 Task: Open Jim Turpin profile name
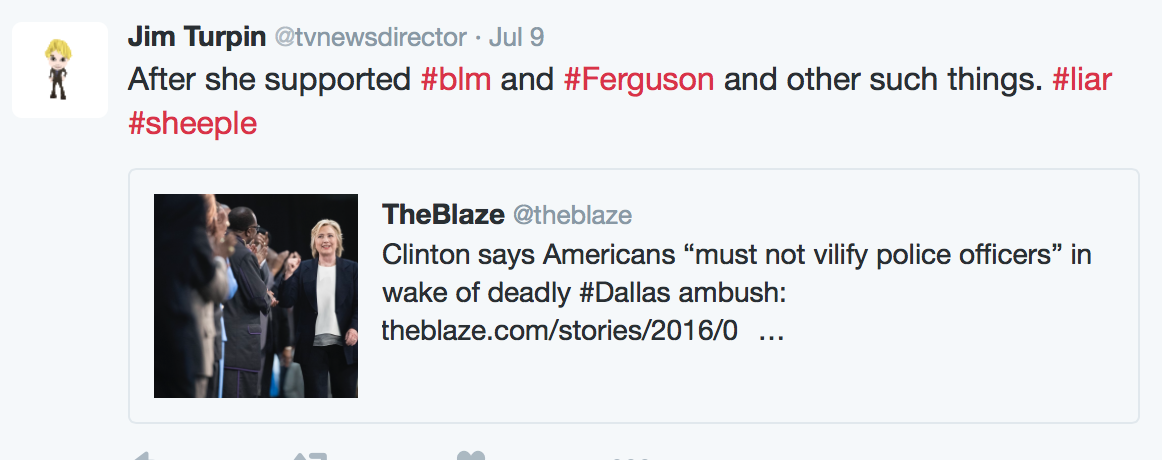[196, 36]
